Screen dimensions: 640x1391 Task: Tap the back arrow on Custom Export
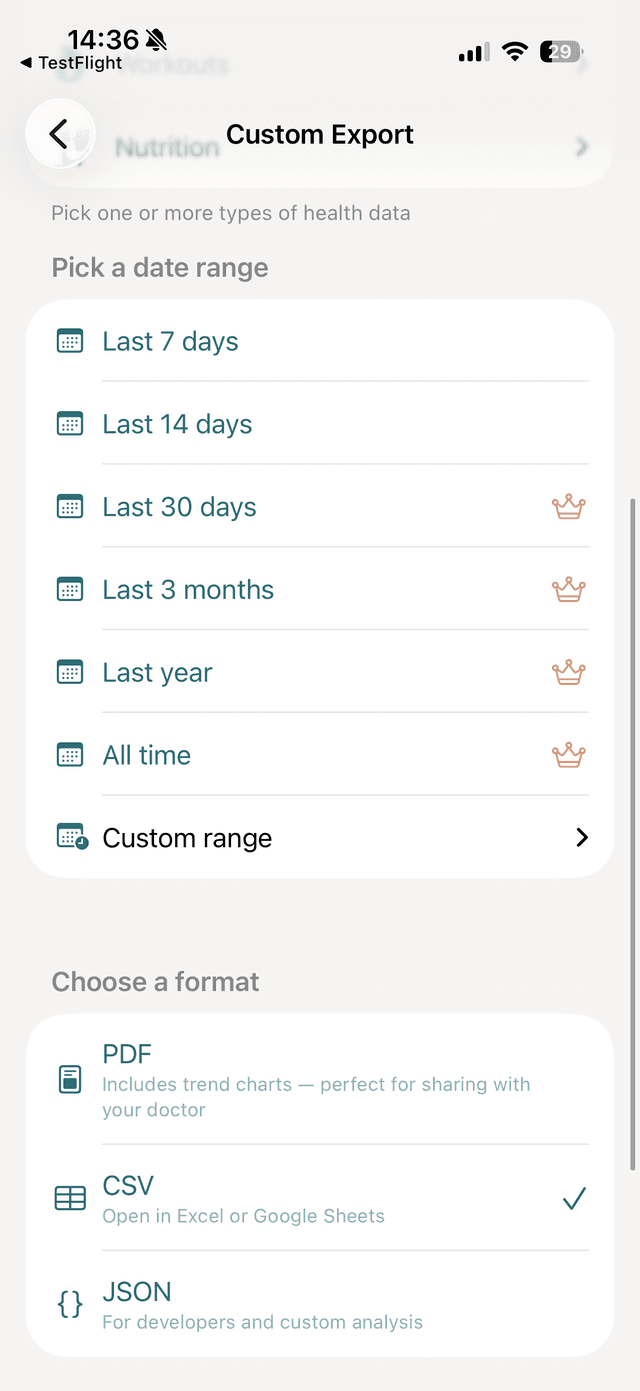click(60, 134)
